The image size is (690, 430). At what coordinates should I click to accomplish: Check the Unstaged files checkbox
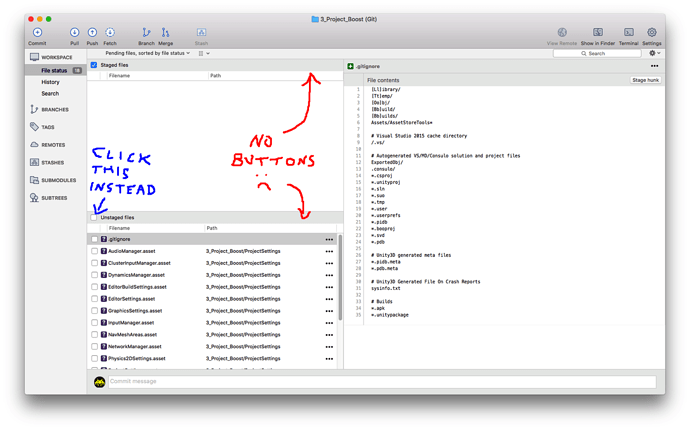(x=94, y=217)
